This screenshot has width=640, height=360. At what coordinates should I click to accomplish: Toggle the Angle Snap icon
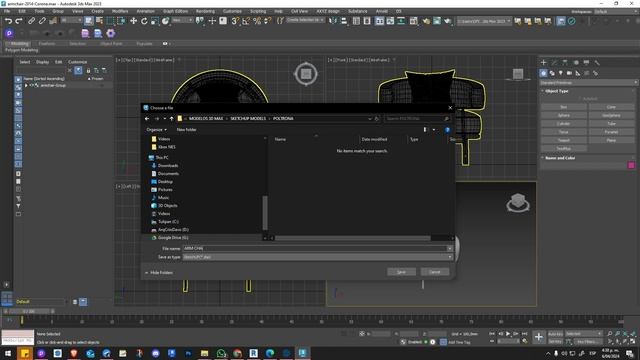click(246, 21)
